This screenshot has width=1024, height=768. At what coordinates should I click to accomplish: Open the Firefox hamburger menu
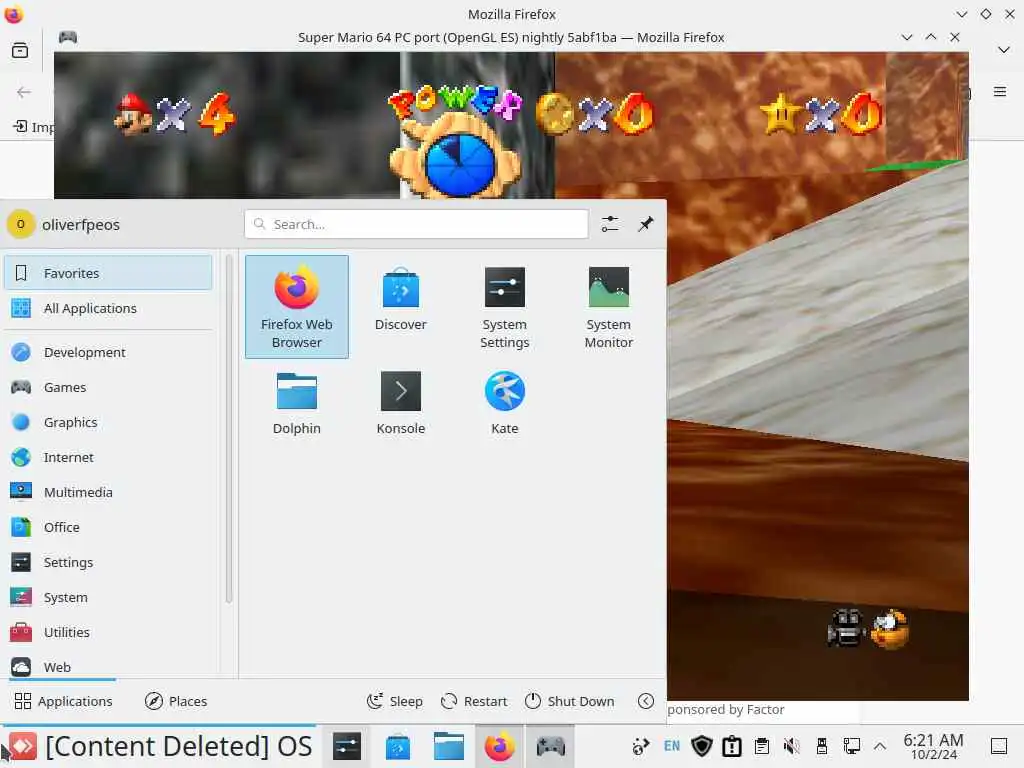(999, 91)
